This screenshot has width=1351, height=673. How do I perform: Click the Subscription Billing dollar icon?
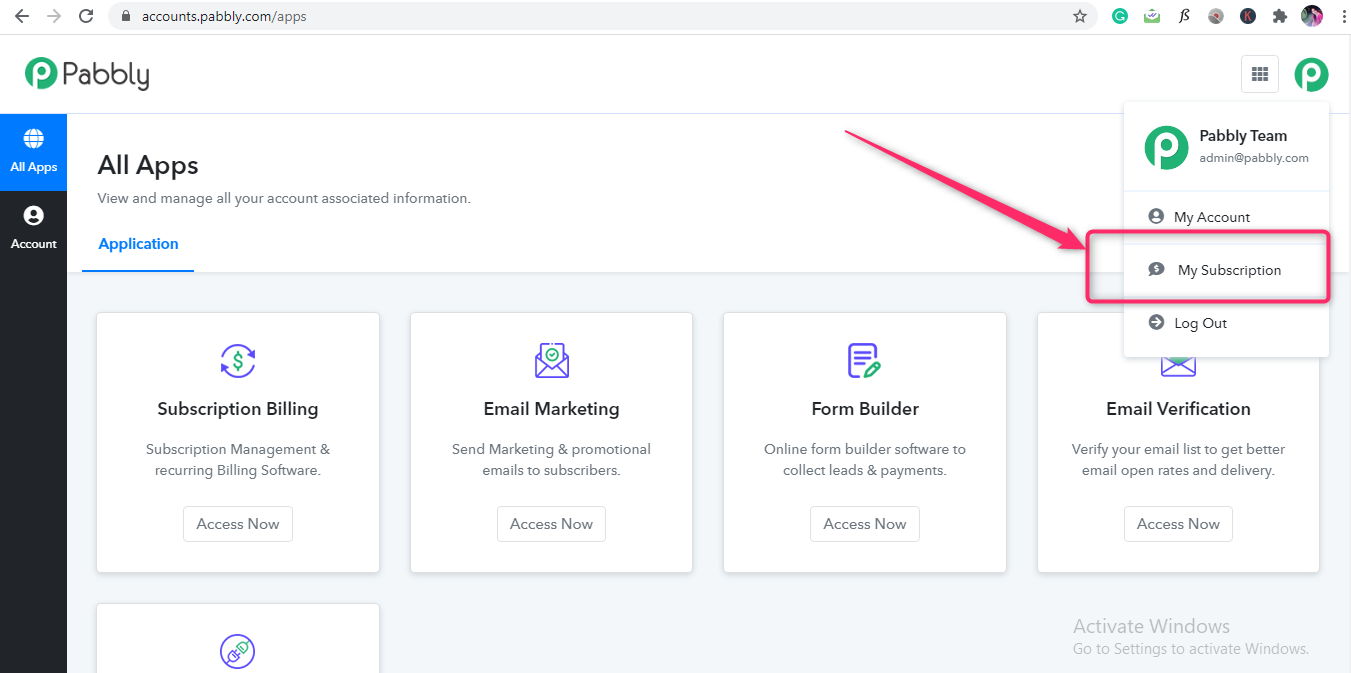coord(238,359)
